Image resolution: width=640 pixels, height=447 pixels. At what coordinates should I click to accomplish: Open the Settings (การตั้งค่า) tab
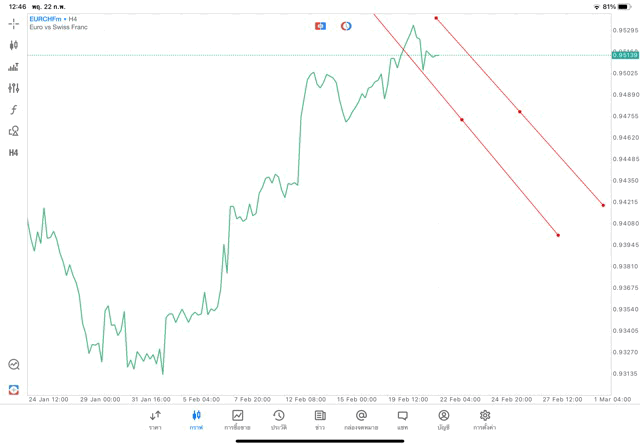pyautogui.click(x=485, y=420)
